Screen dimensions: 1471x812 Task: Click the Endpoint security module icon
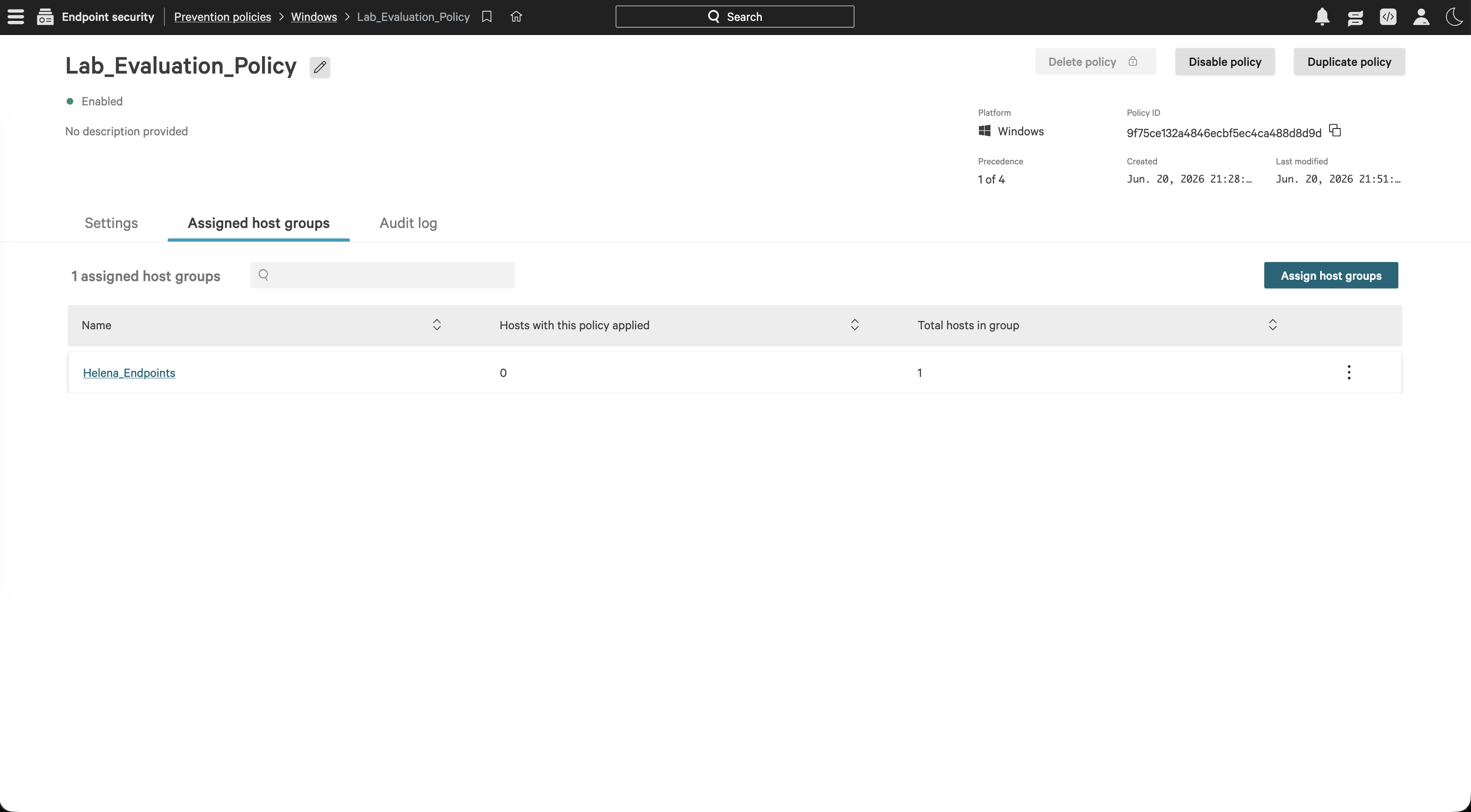point(45,17)
